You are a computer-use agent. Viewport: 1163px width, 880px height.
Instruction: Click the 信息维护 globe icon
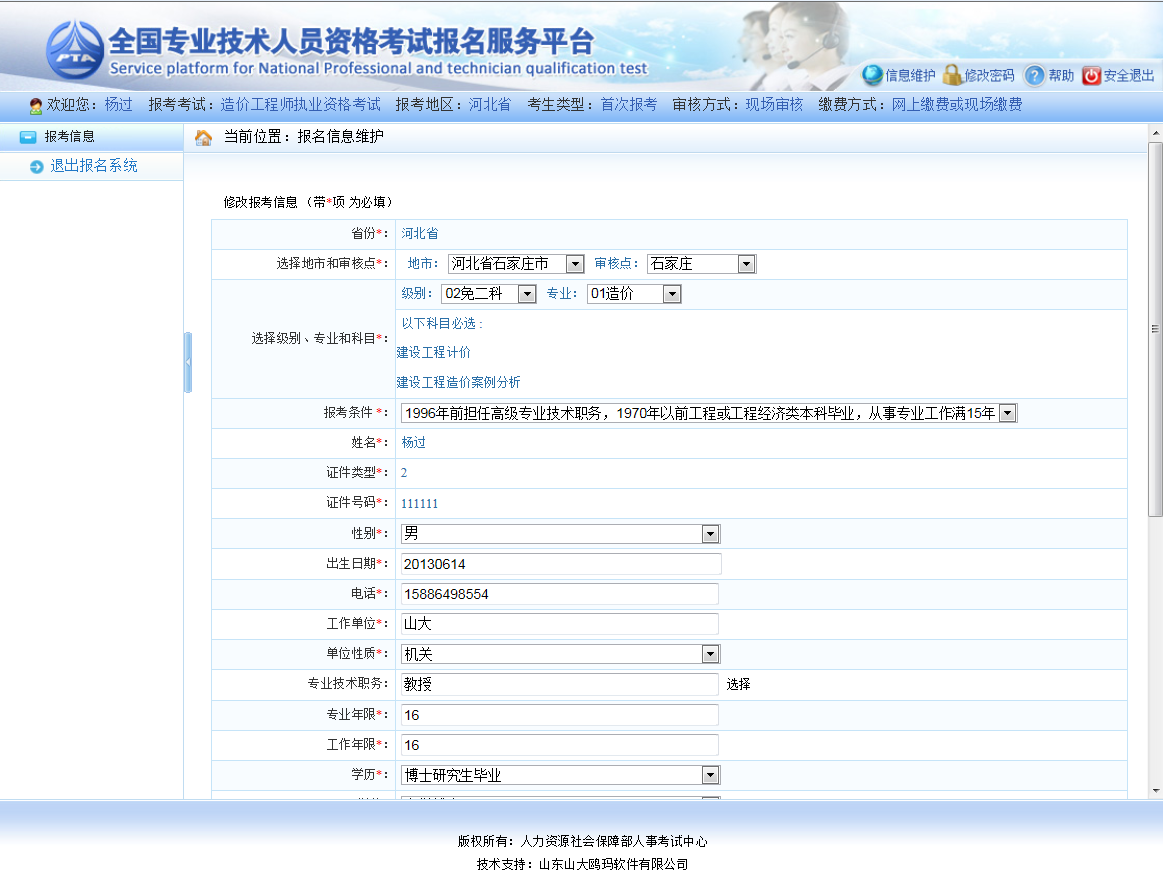872,75
